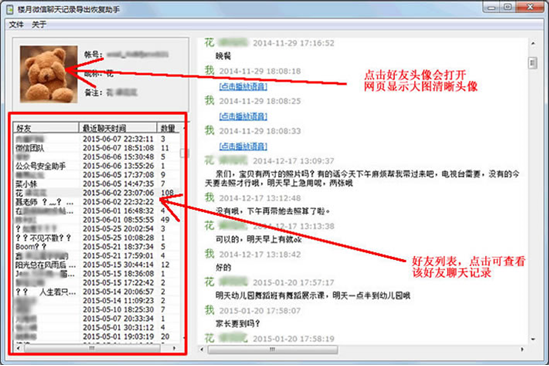Click the message 没有哦，下午再带她去照算了啦

click(272, 212)
